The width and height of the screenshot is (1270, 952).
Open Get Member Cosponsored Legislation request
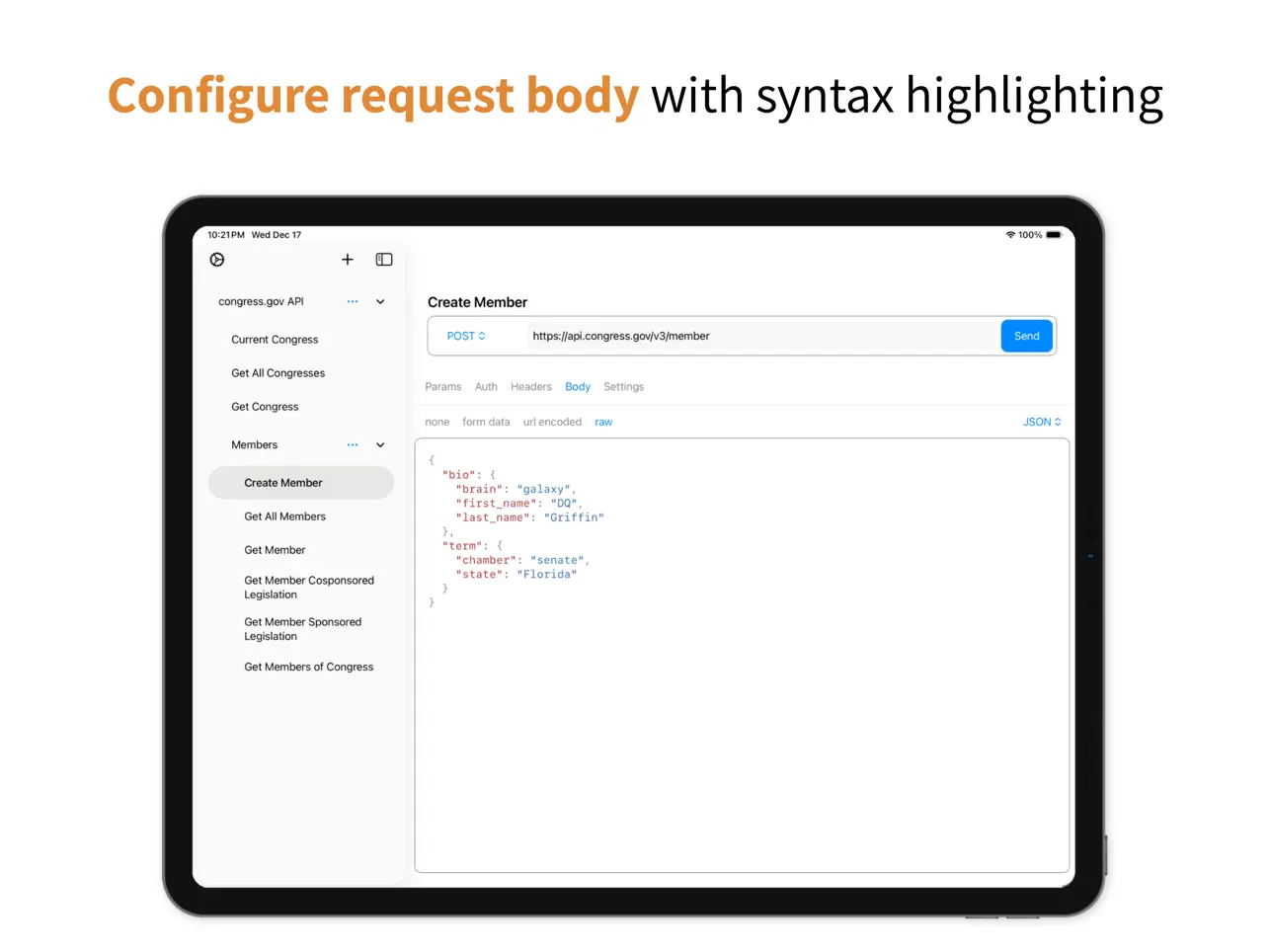[x=309, y=588]
